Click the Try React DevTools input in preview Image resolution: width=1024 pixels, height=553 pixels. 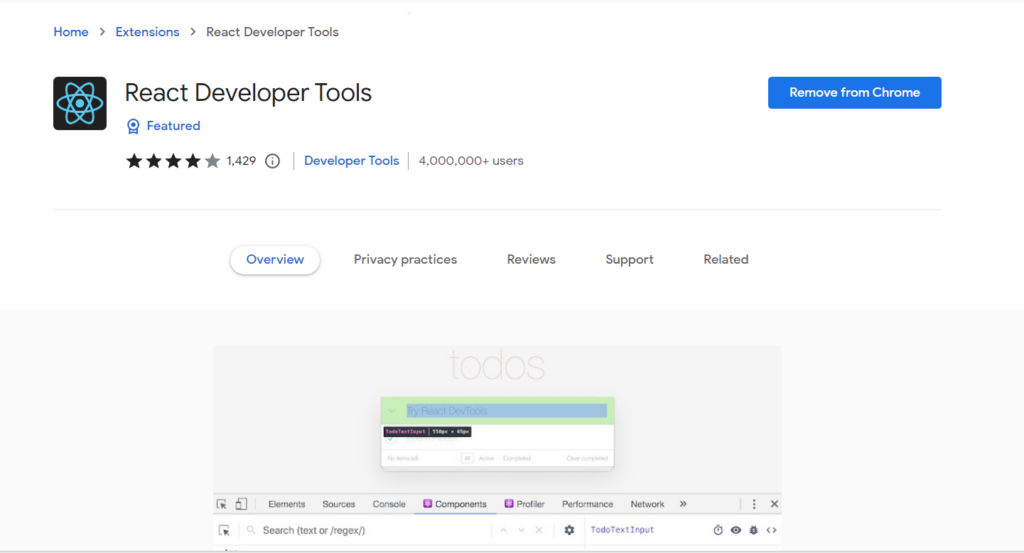click(x=507, y=411)
